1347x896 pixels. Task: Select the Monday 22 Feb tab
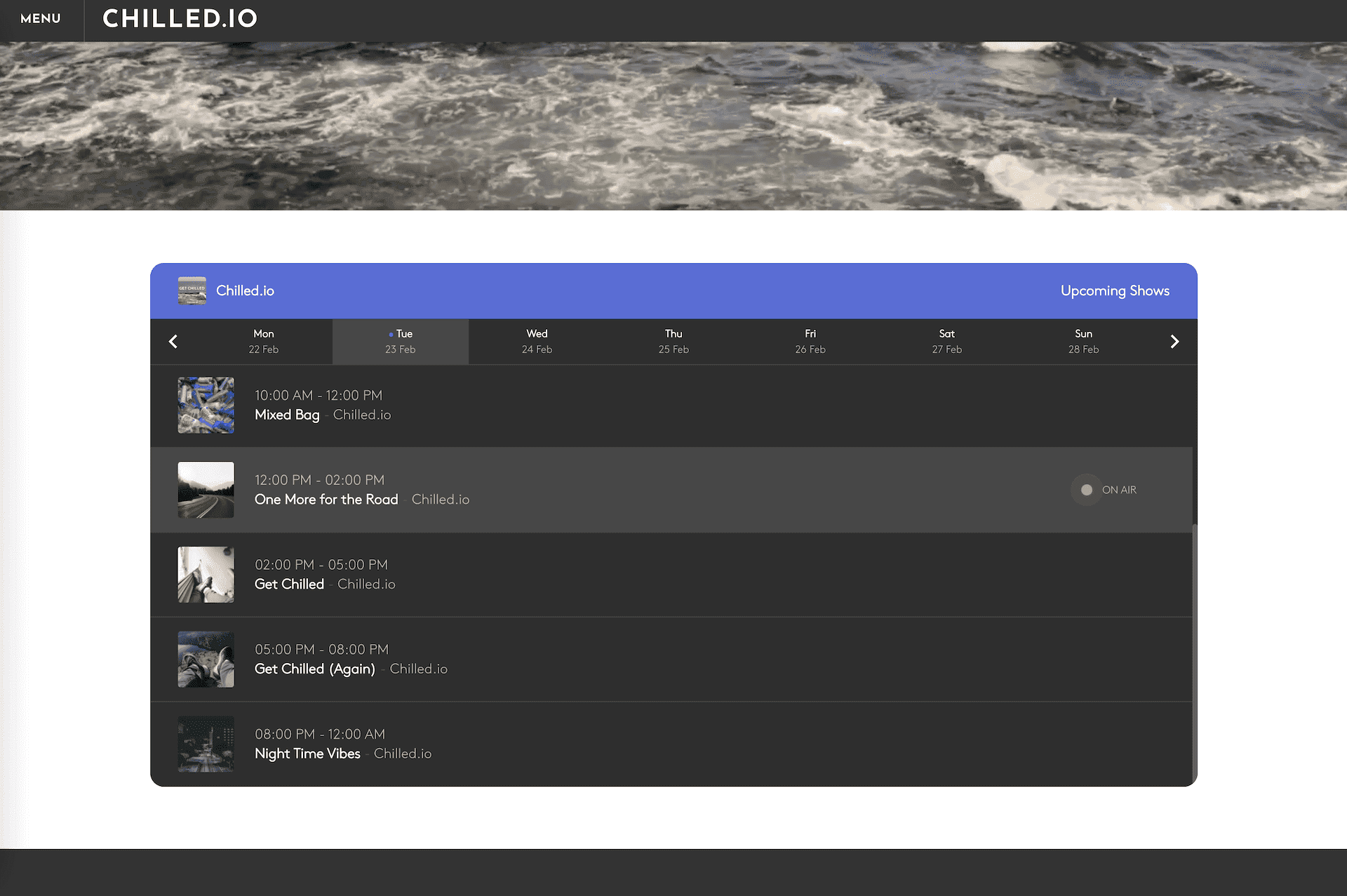pos(263,341)
